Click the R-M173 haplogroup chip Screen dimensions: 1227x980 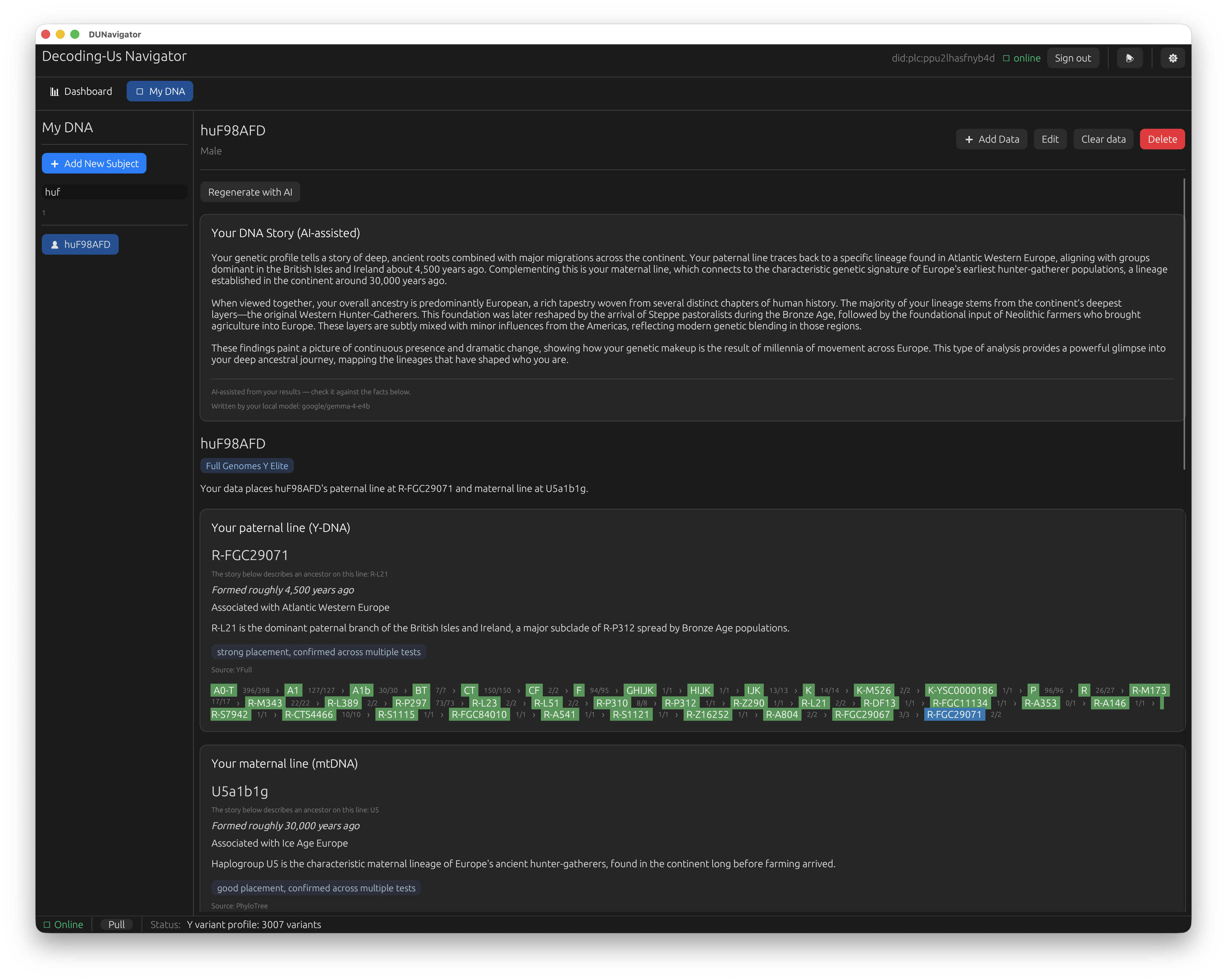1148,691
